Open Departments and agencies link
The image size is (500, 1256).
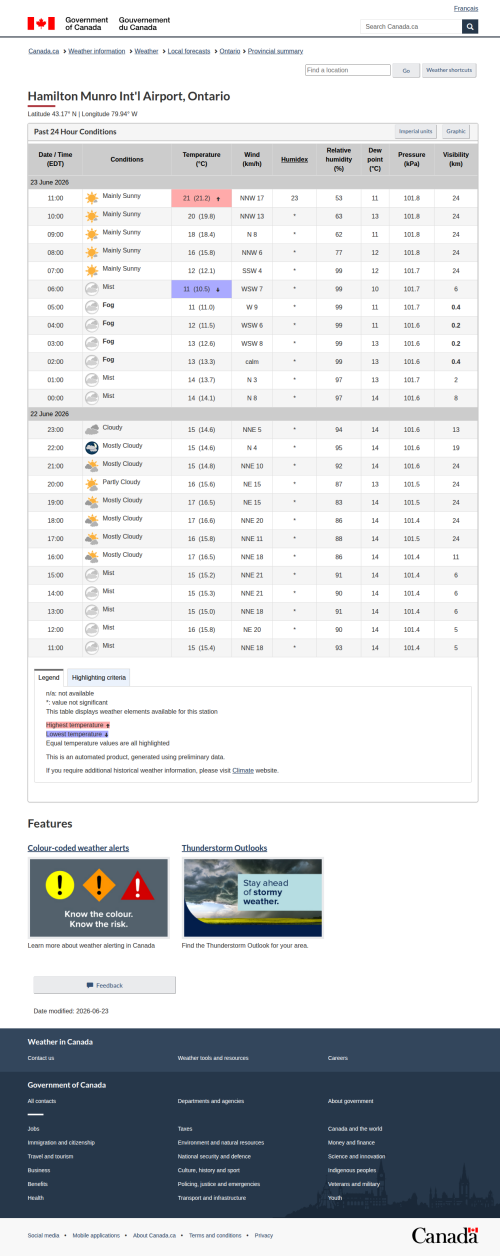tap(211, 1101)
